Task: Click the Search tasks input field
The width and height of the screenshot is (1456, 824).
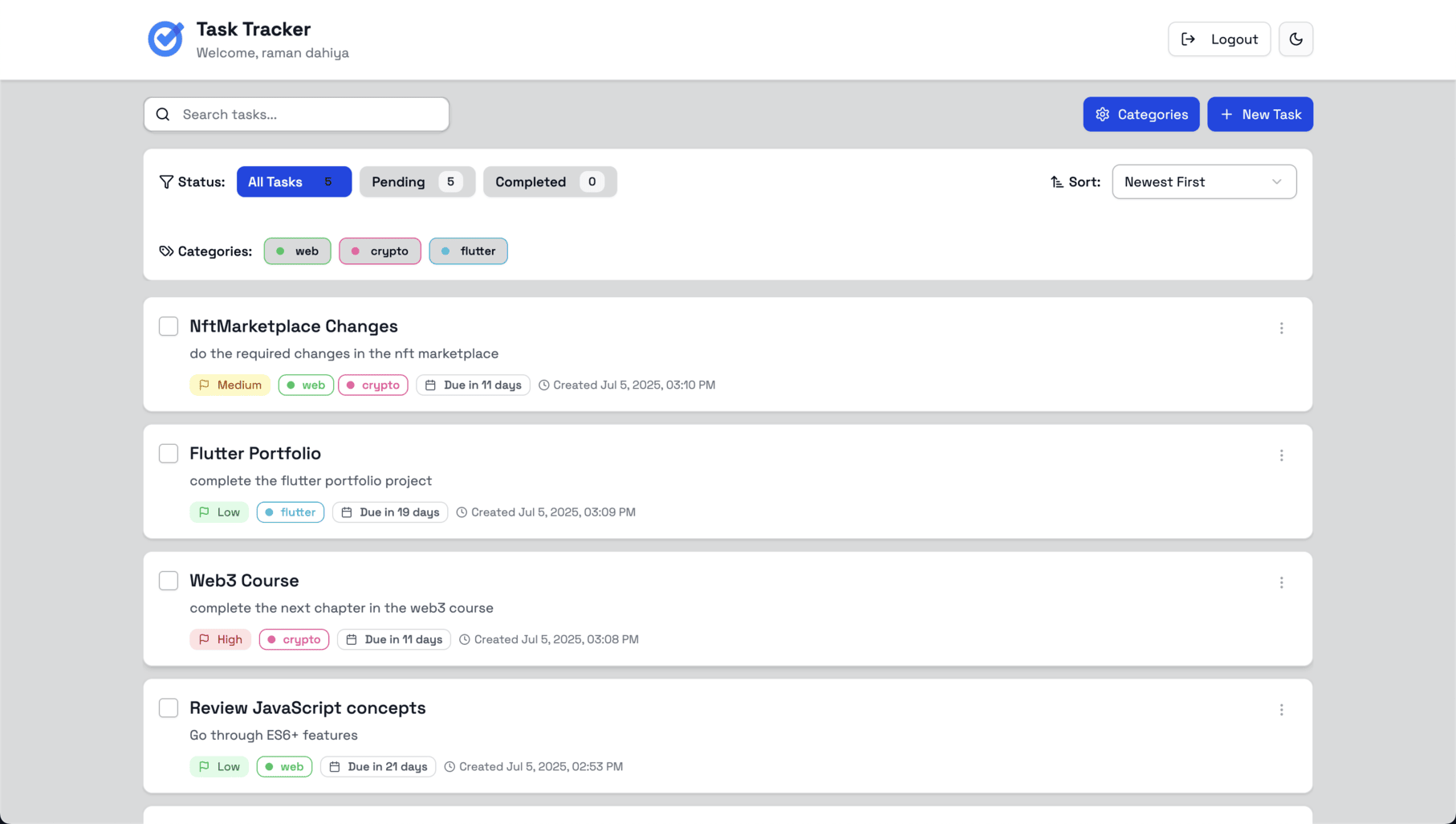Action: tap(296, 114)
